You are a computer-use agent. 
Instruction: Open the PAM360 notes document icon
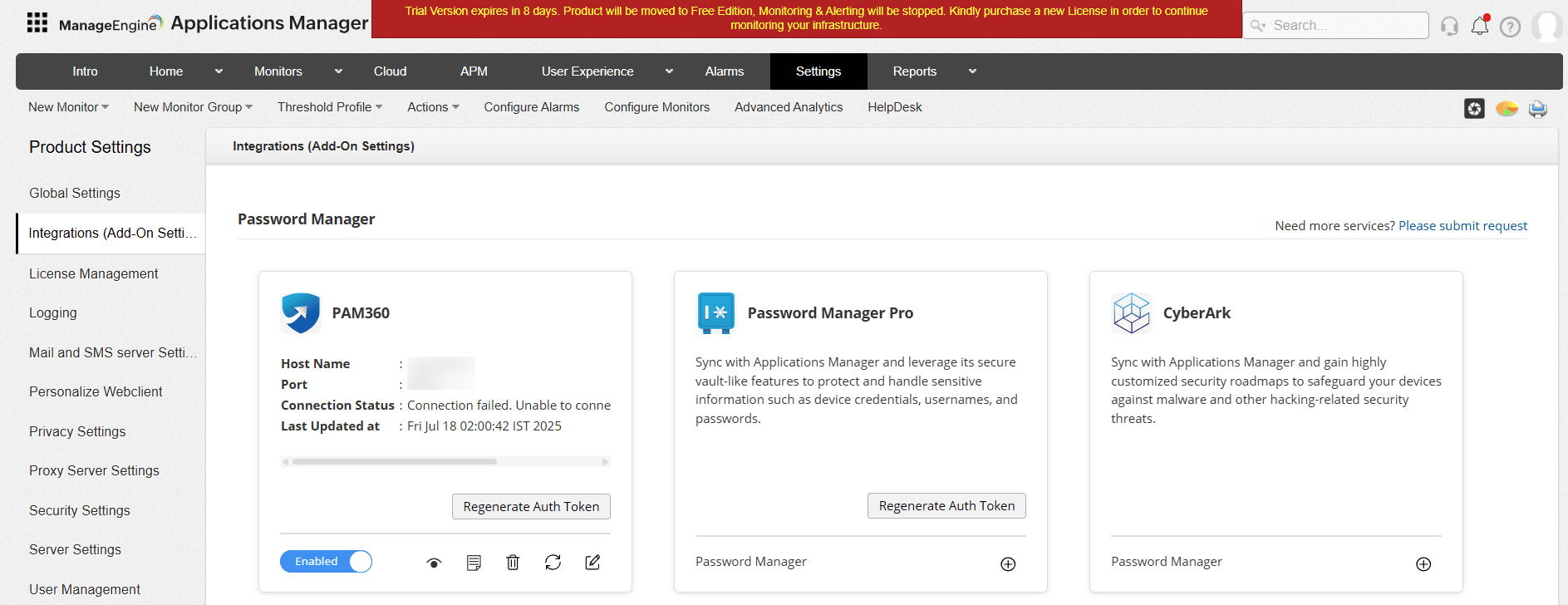click(474, 563)
